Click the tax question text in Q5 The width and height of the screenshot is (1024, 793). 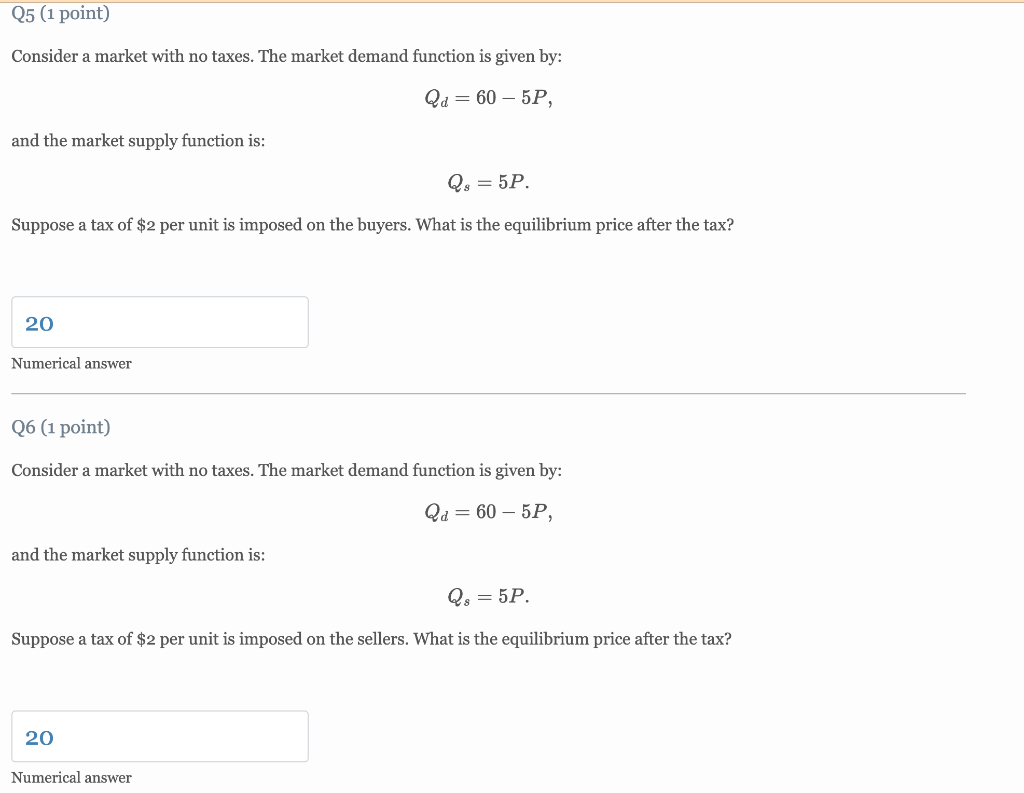pos(370,224)
